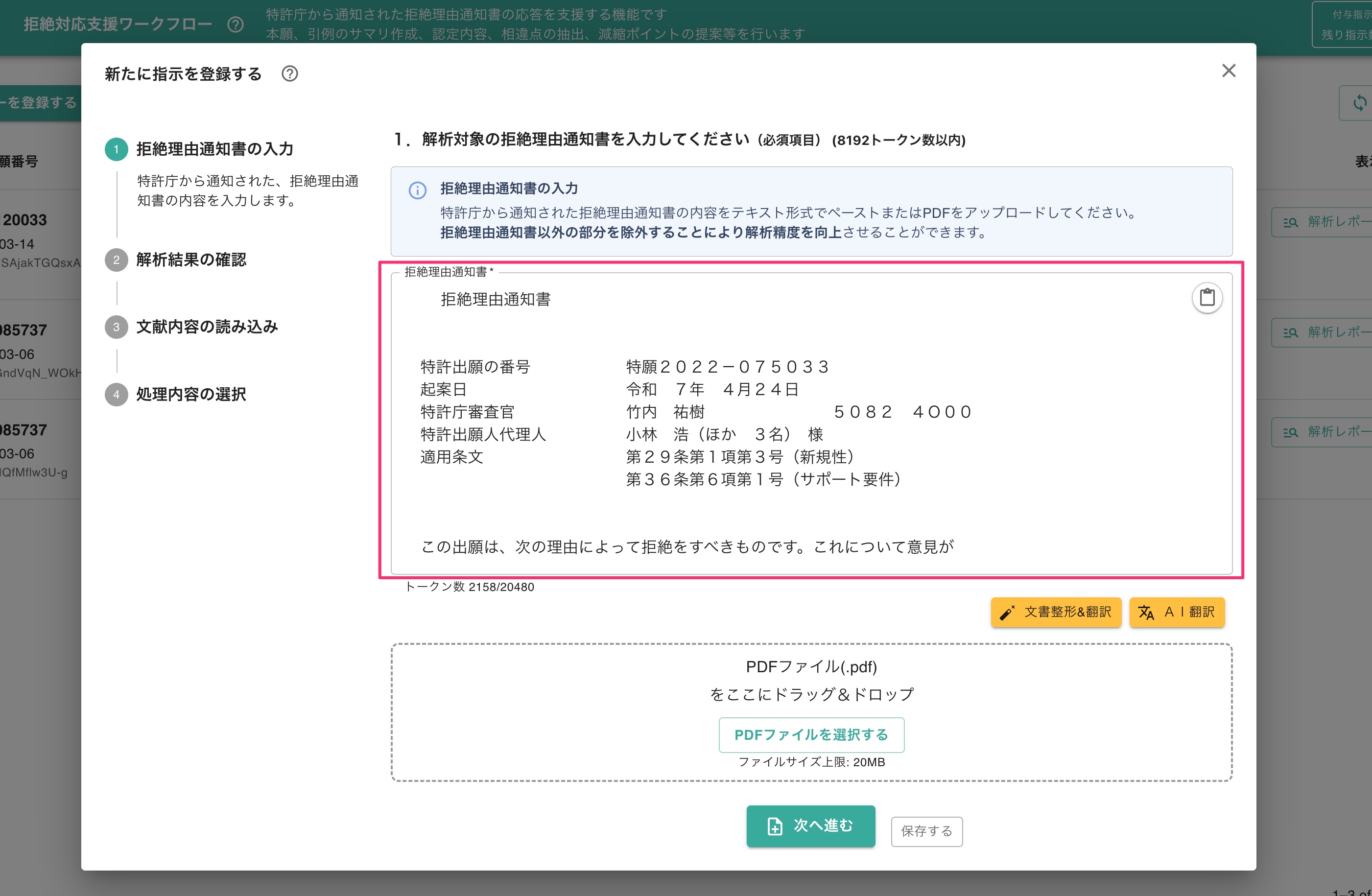Click the info icon in the blue notice box
Image resolution: width=1372 pixels, height=896 pixels.
click(417, 190)
